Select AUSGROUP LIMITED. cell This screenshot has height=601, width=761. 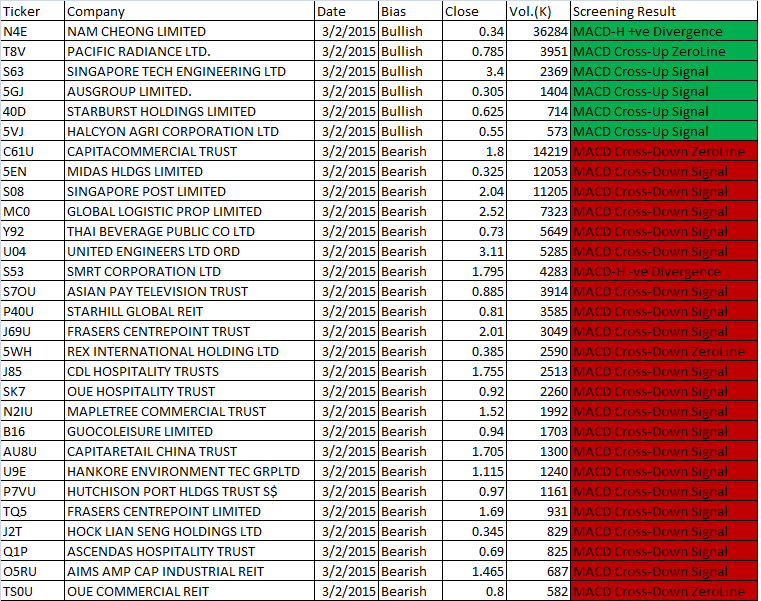(x=189, y=91)
